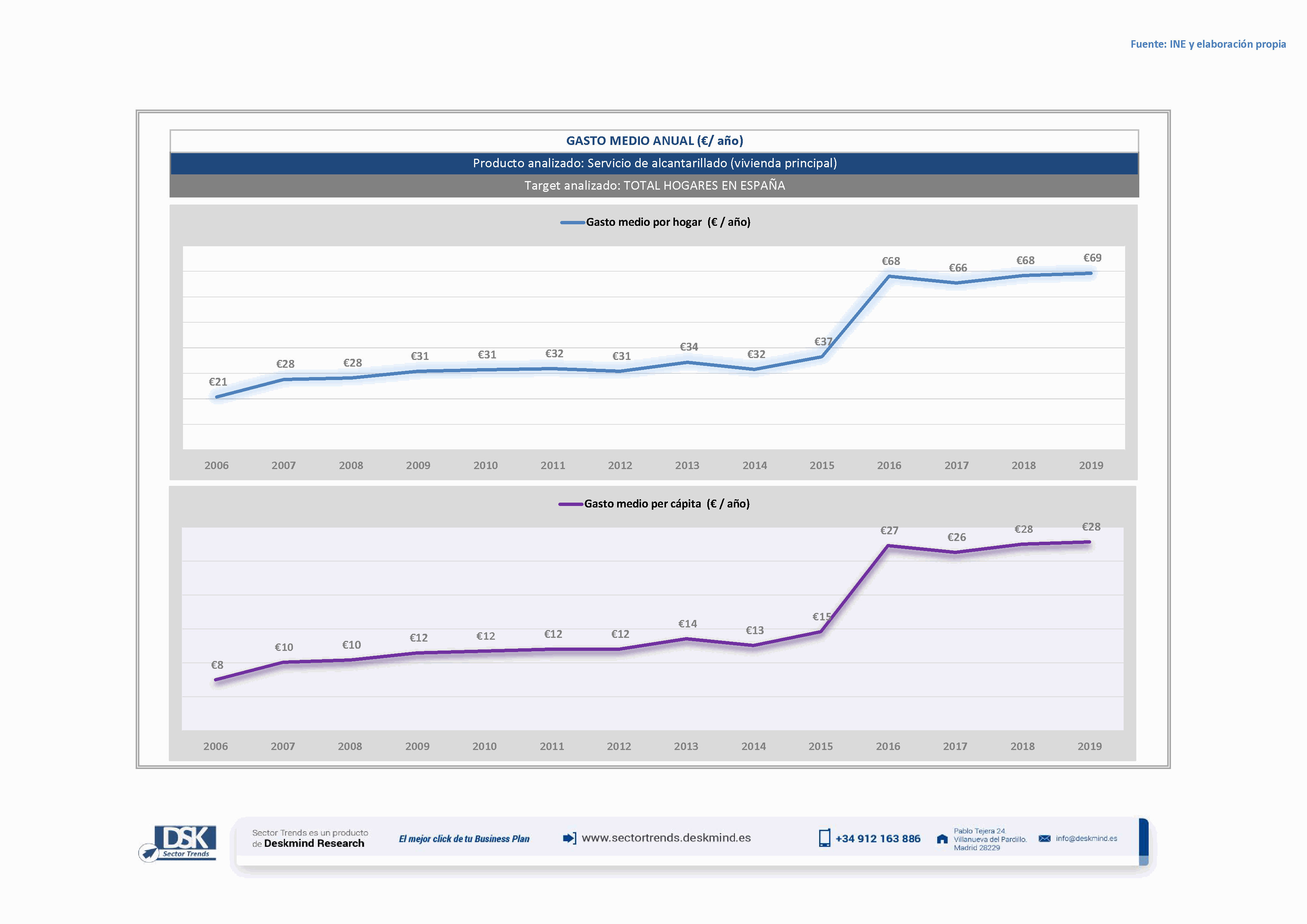The width and height of the screenshot is (1307, 924).
Task: Click the GASTO MEDIO ANUAL title
Action: (654, 140)
